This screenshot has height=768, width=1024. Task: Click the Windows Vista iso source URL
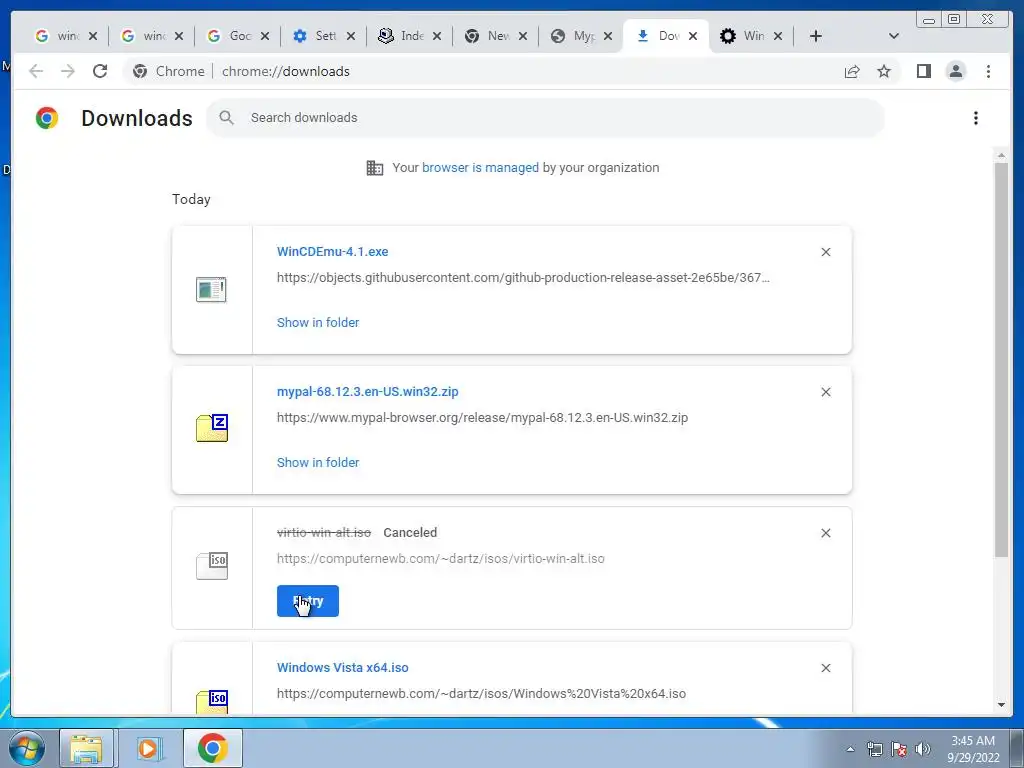pos(481,694)
